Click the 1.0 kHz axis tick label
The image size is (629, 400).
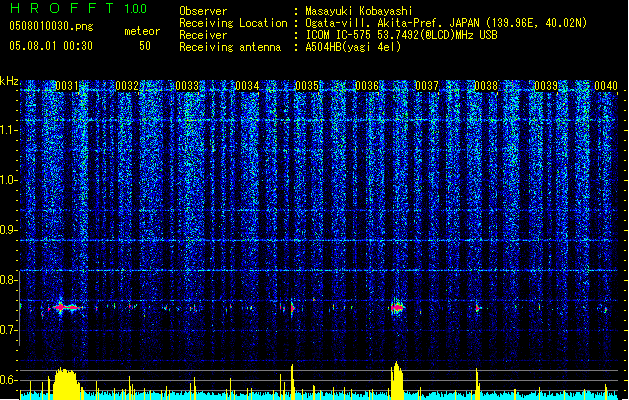(8, 180)
